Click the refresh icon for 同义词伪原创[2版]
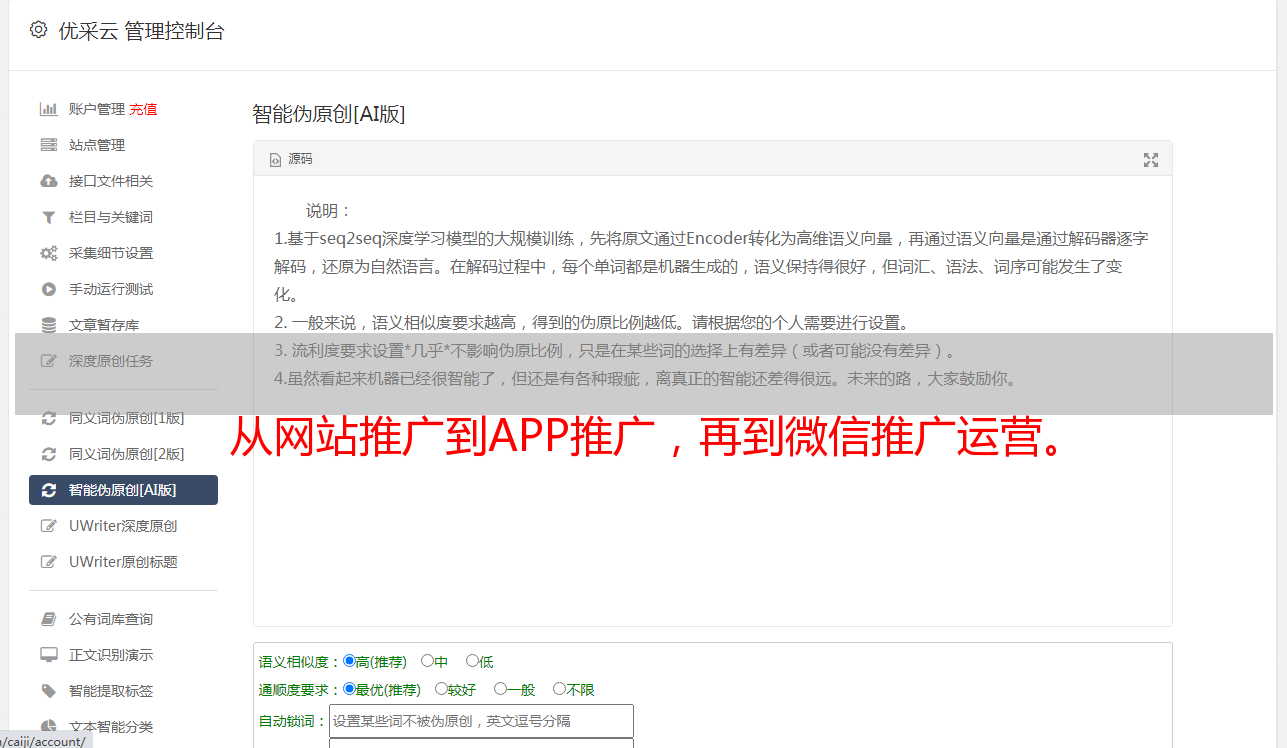1287x748 pixels. click(48, 454)
